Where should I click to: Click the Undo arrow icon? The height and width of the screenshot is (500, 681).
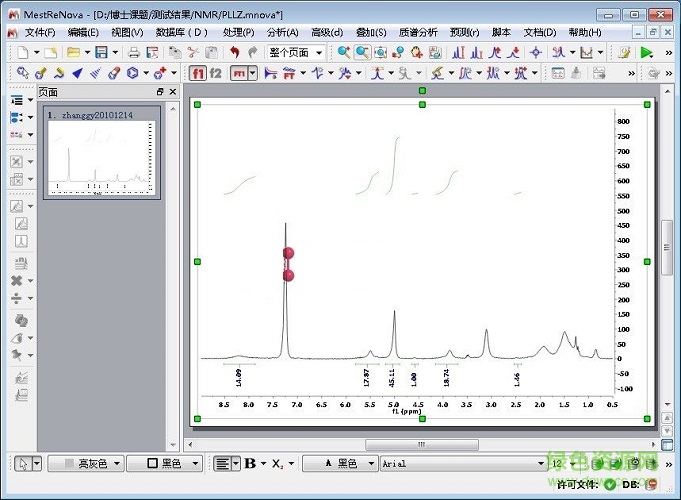pyautogui.click(x=235, y=52)
